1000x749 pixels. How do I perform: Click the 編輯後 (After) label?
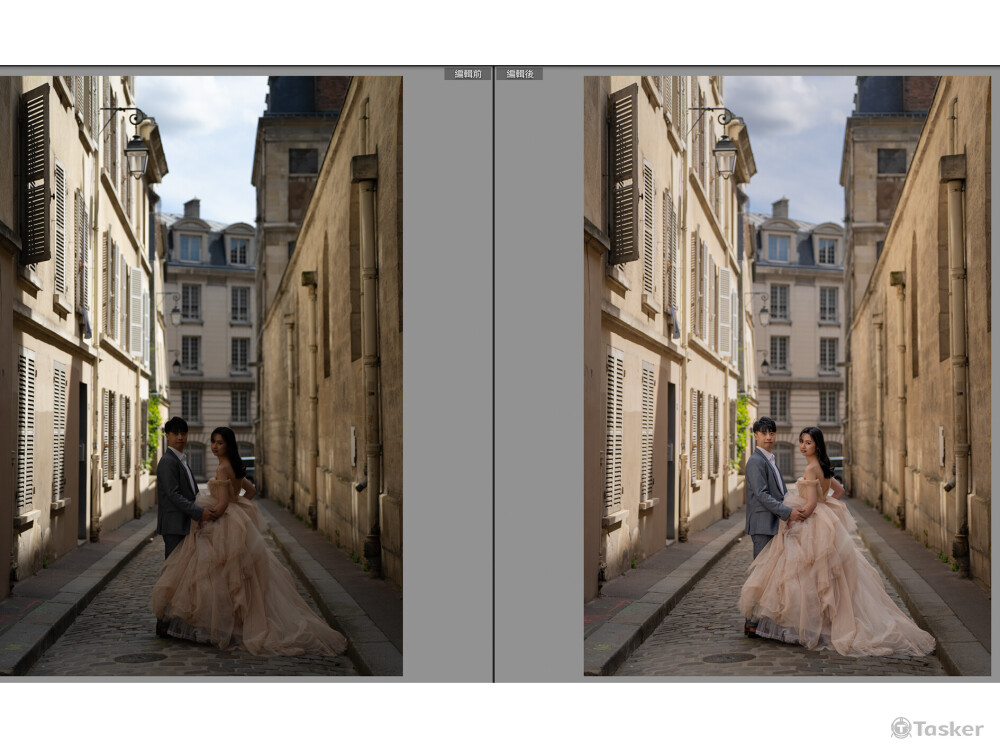point(519,74)
